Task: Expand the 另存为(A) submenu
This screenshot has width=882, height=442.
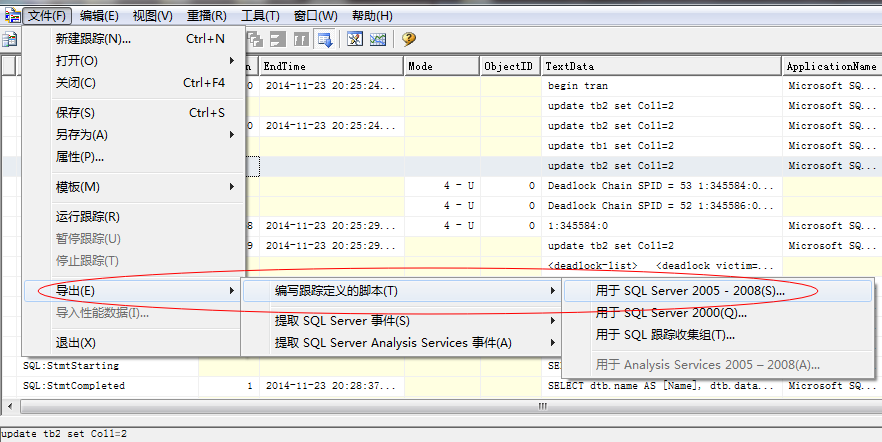Action: (x=134, y=135)
